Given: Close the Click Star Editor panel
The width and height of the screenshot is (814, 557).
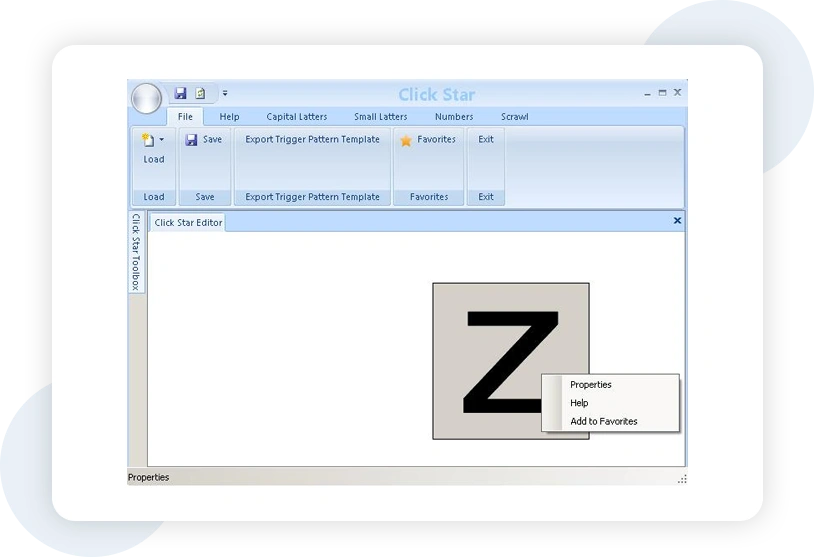Looking at the screenshot, I should pos(677,221).
